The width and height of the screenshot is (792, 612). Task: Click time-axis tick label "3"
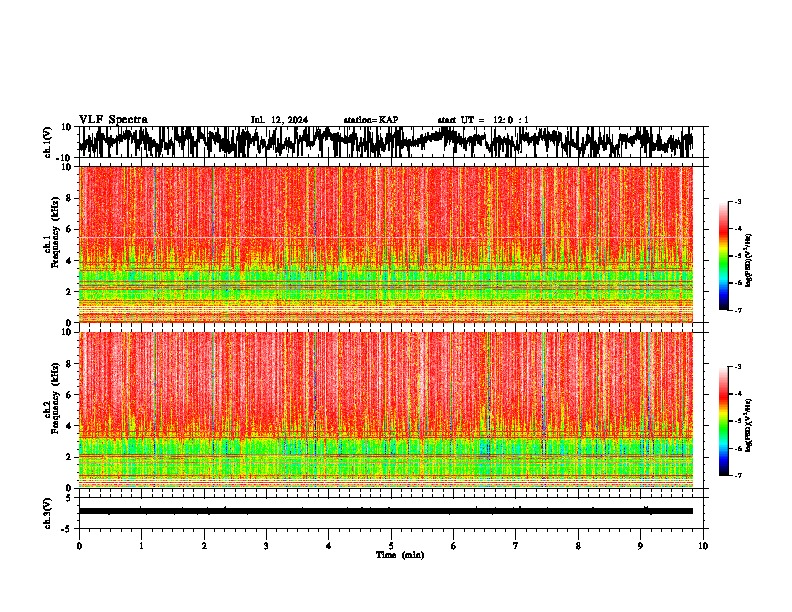point(266,546)
